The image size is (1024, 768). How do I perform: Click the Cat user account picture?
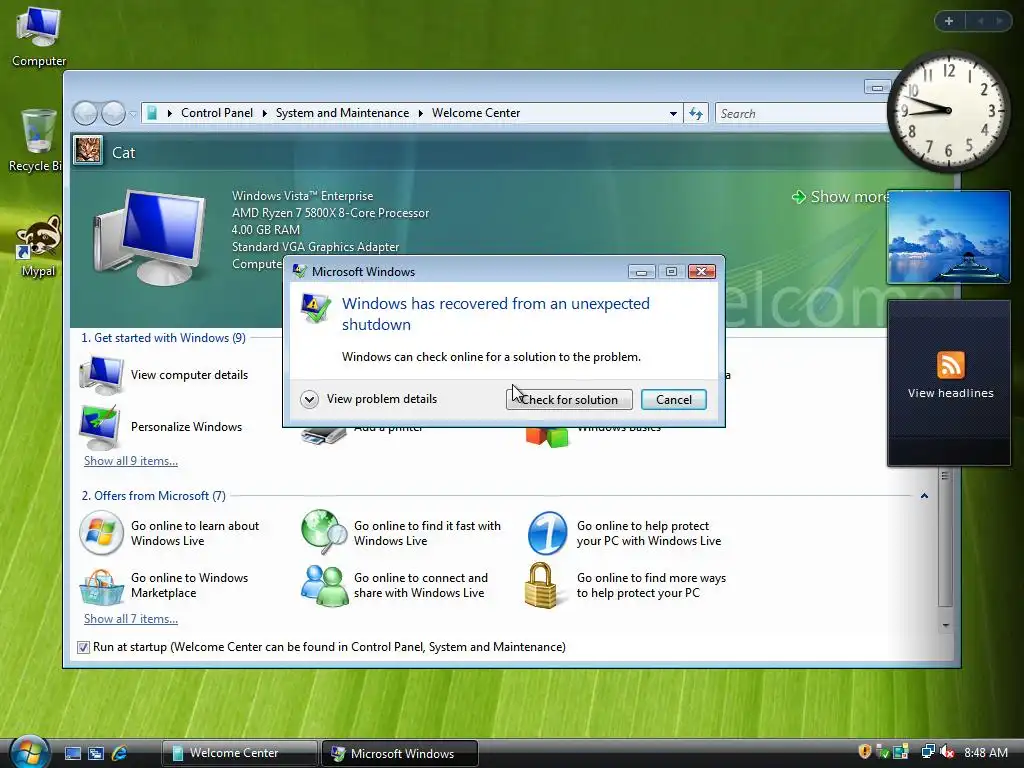88,151
